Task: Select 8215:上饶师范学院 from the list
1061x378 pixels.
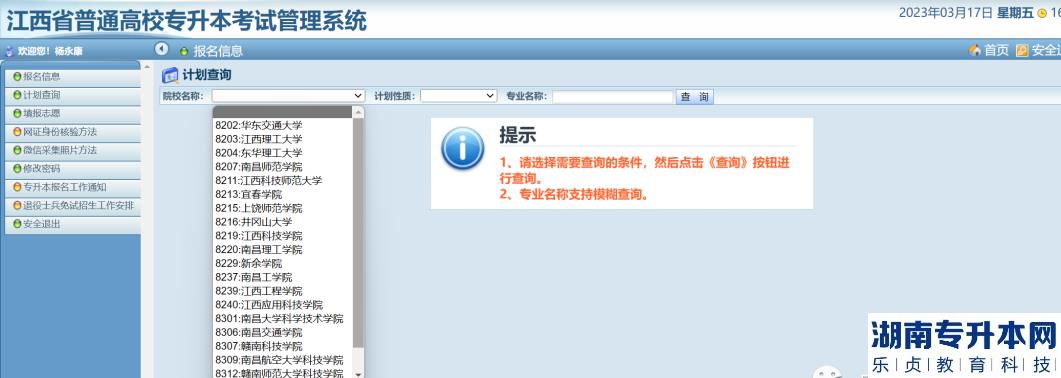Action: pyautogui.click(x=282, y=208)
